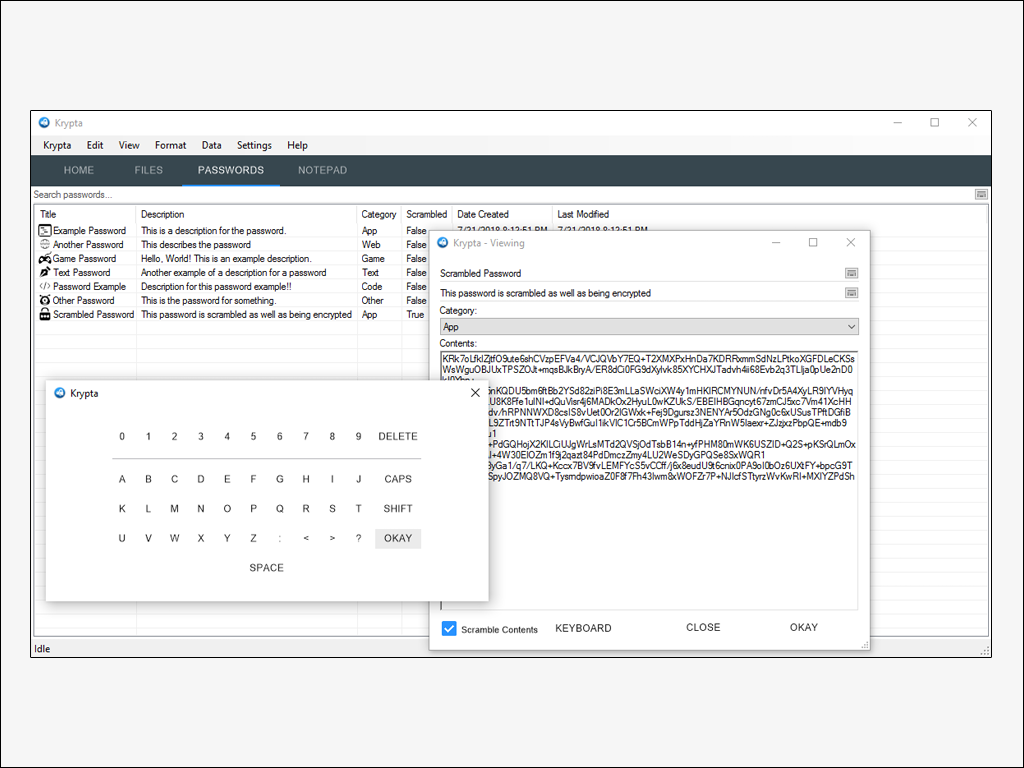Click the Password Example code icon
The height and width of the screenshot is (768, 1024).
tap(44, 286)
